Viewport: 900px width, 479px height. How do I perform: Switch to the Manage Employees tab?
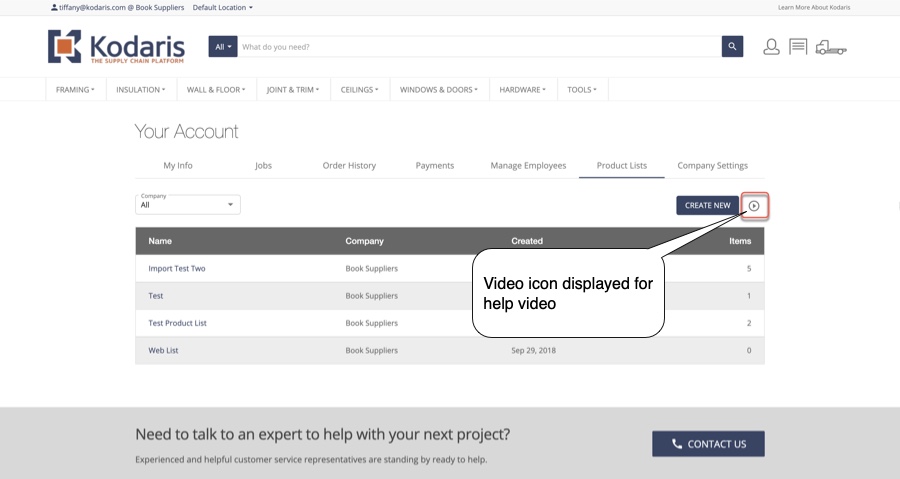click(x=528, y=165)
